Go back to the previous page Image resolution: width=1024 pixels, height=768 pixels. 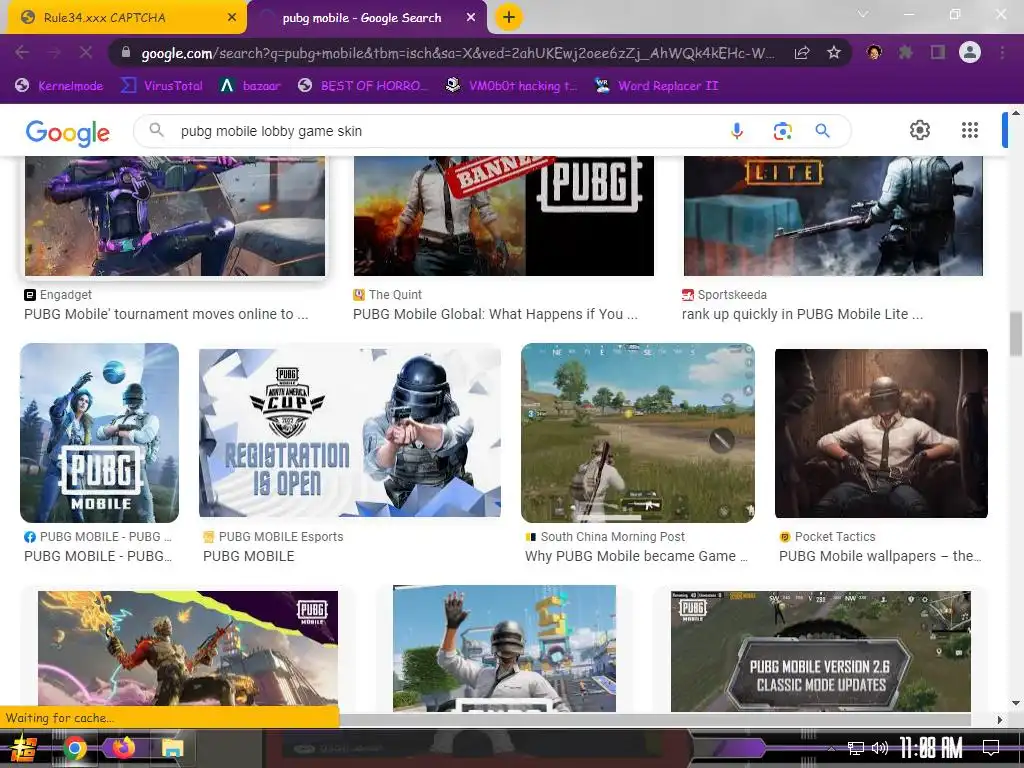click(22, 52)
